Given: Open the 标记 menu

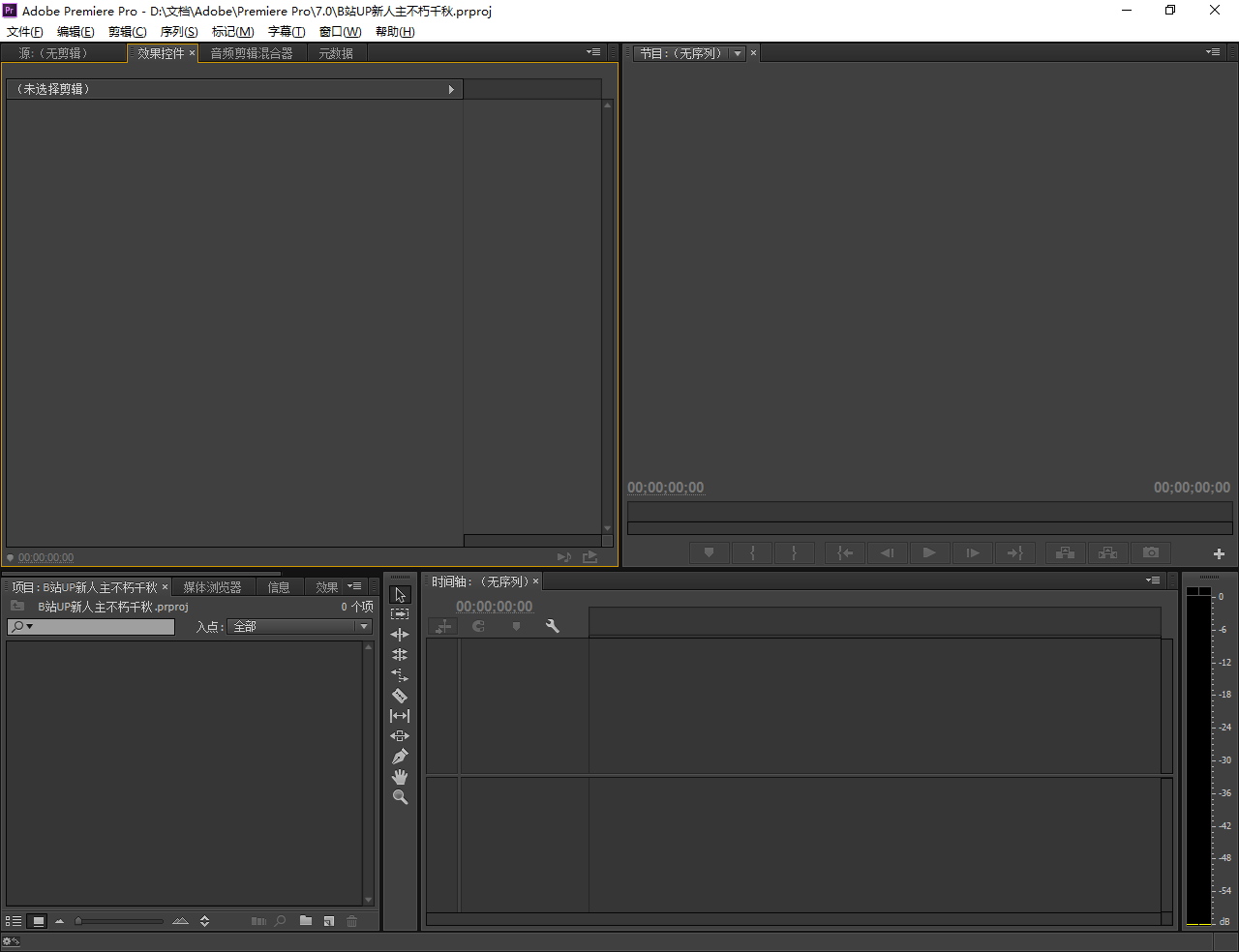Looking at the screenshot, I should [x=233, y=32].
